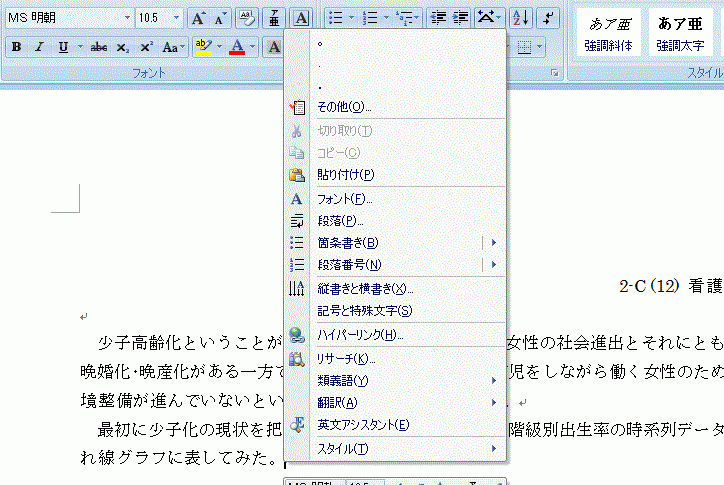Screen dimensions: 724x485
Task: Open the MS 明朝 font name dropdown
Action: pyautogui.click(x=127, y=18)
